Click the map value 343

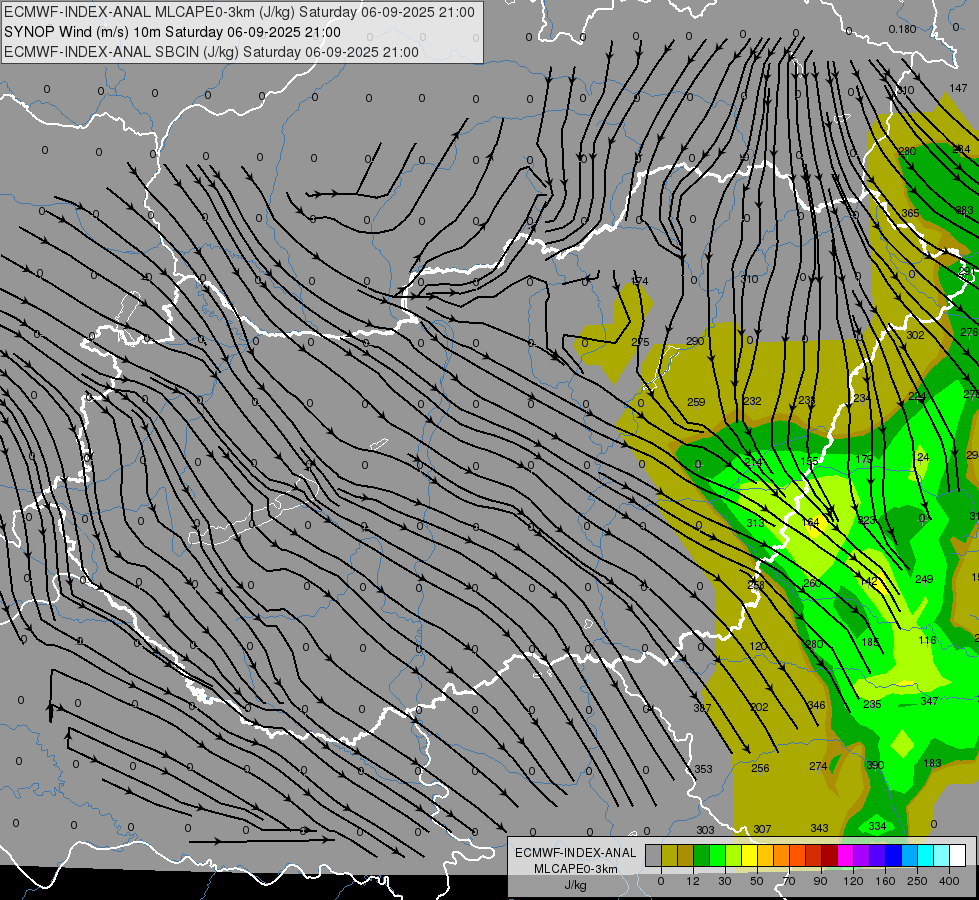819,828
